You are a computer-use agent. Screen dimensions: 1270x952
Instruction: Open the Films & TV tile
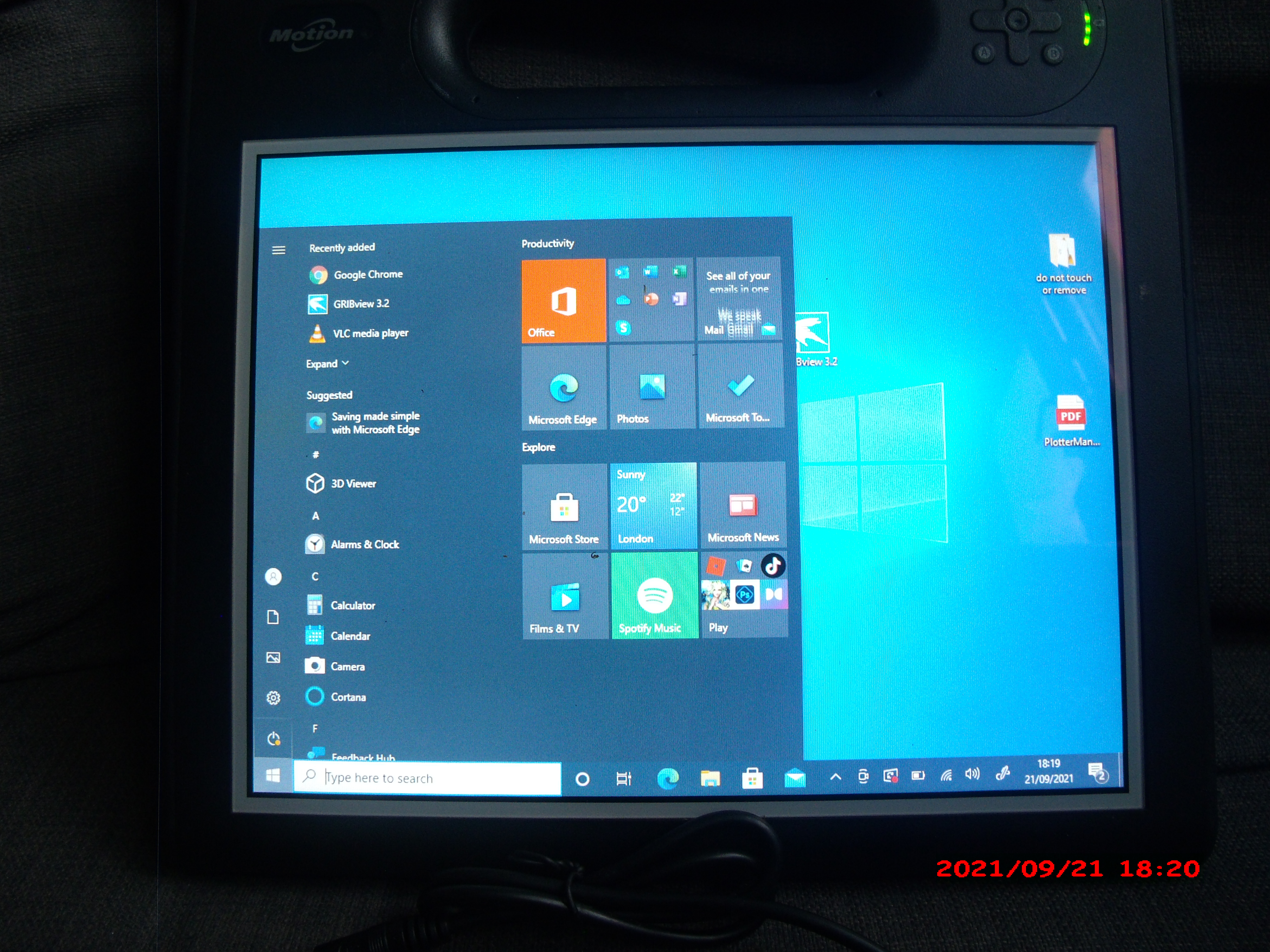(x=565, y=596)
